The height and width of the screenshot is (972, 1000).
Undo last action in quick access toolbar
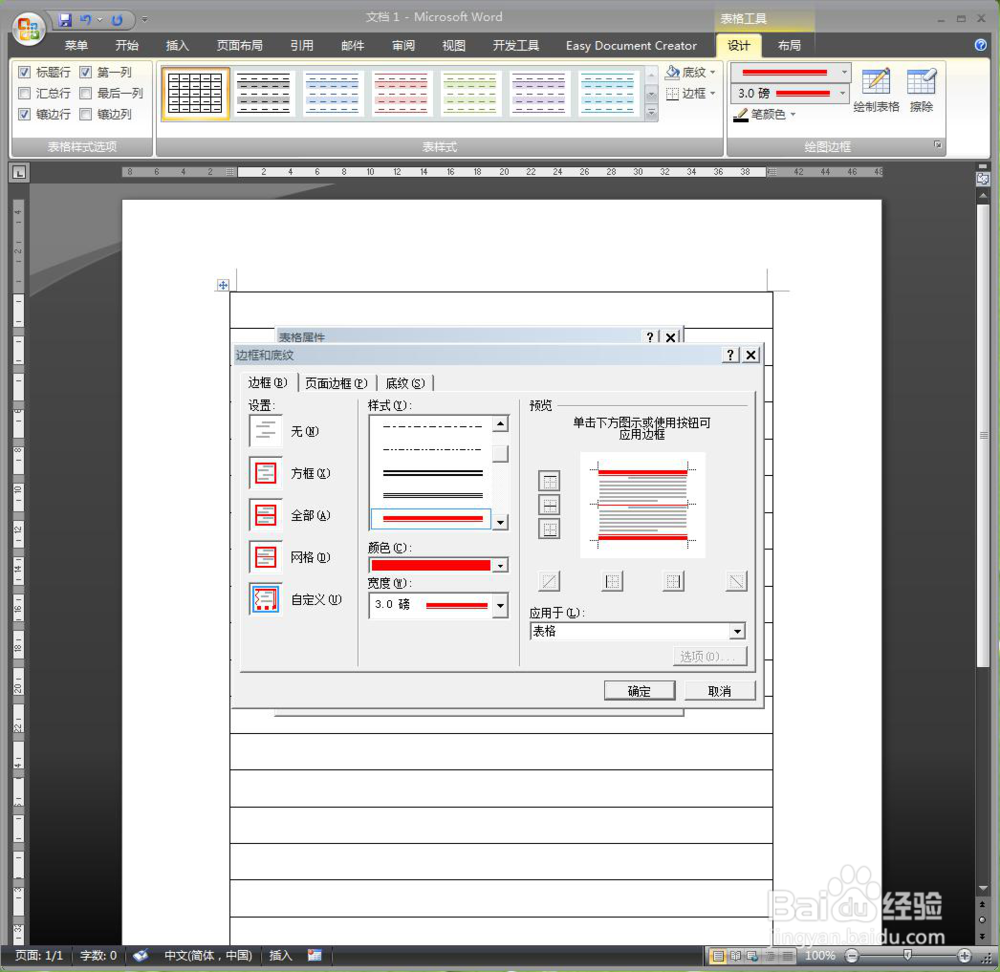click(85, 20)
